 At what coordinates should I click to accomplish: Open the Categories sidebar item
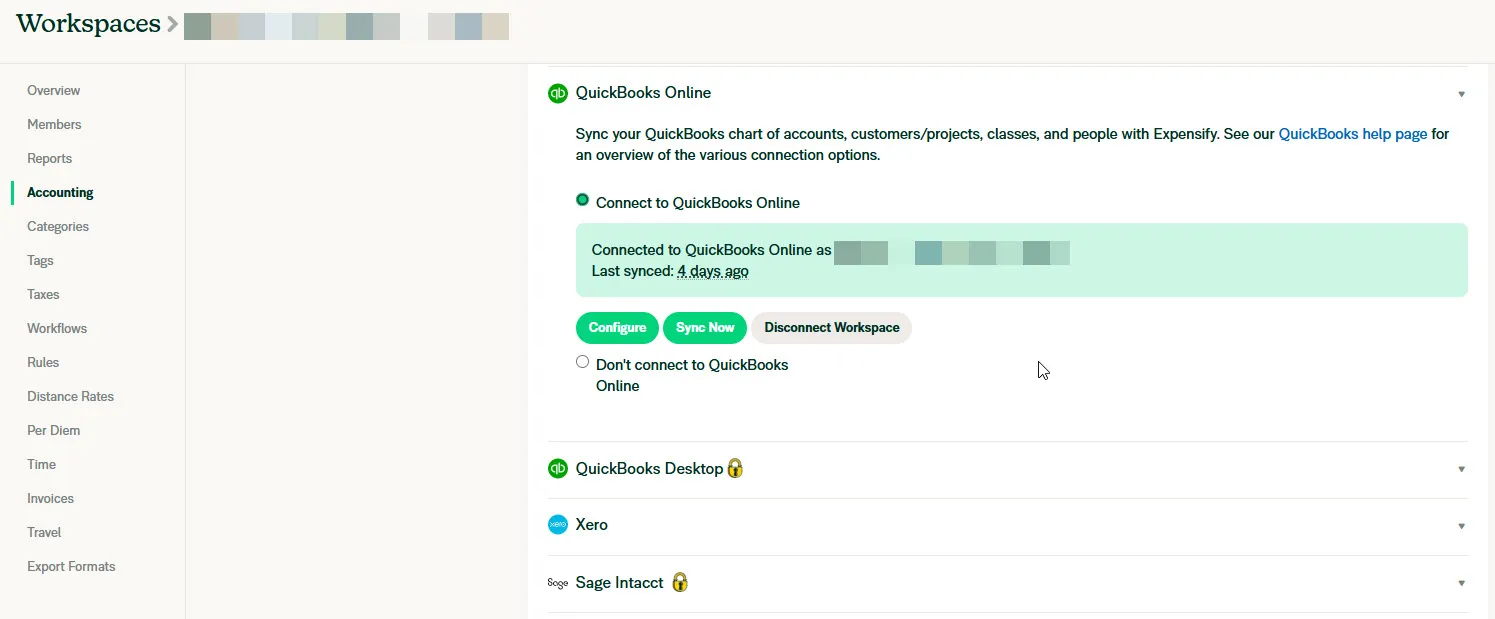click(x=58, y=227)
